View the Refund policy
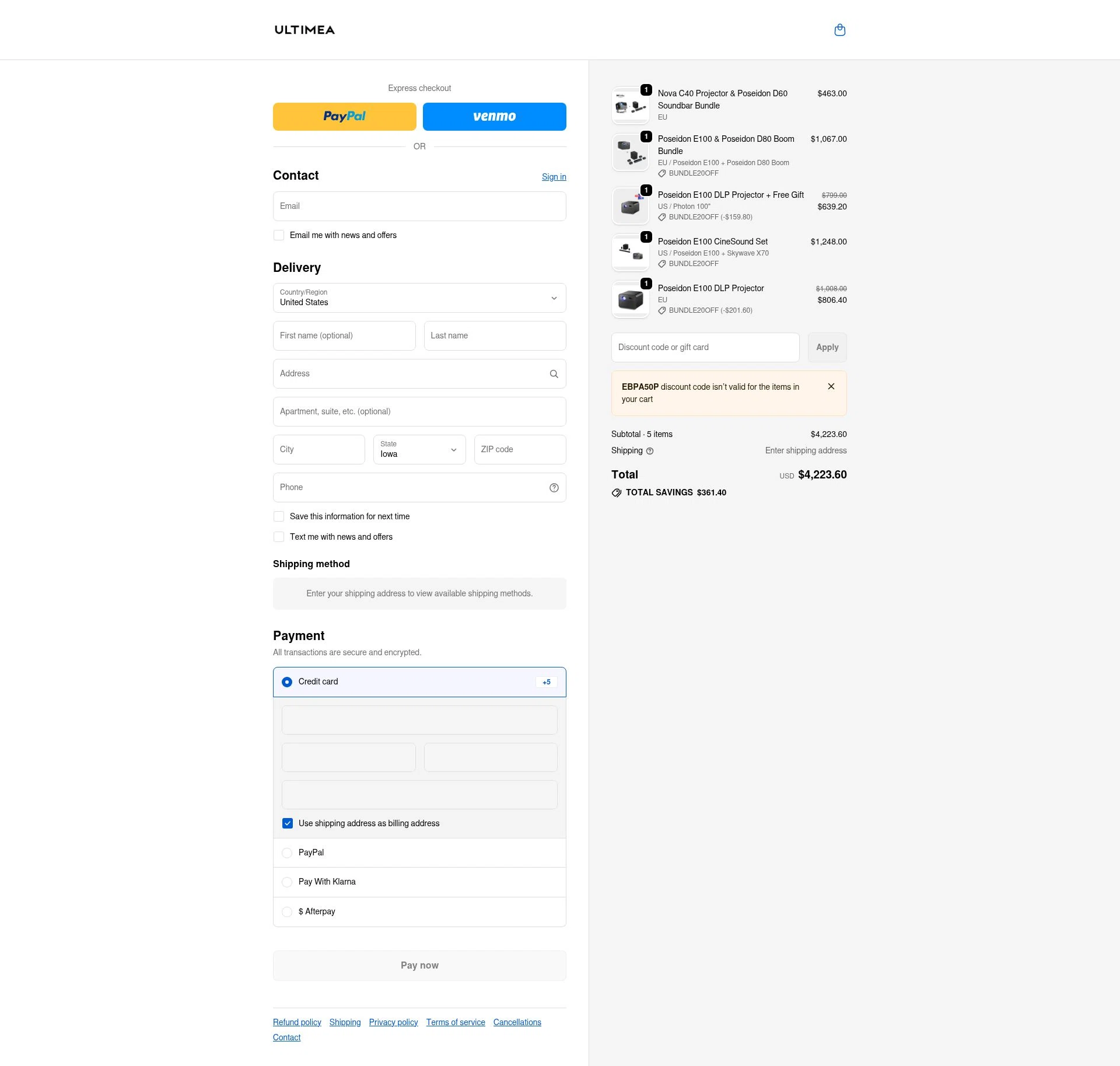The width and height of the screenshot is (1120, 1066). pyautogui.click(x=296, y=1022)
